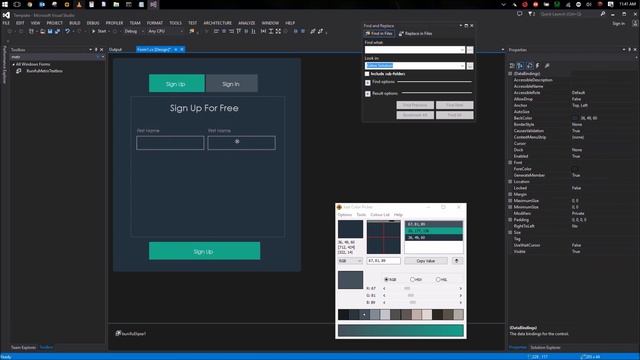Click the first name text box on form
Image resolution: width=640 pixels, height=360 pixels.
(x=170, y=143)
